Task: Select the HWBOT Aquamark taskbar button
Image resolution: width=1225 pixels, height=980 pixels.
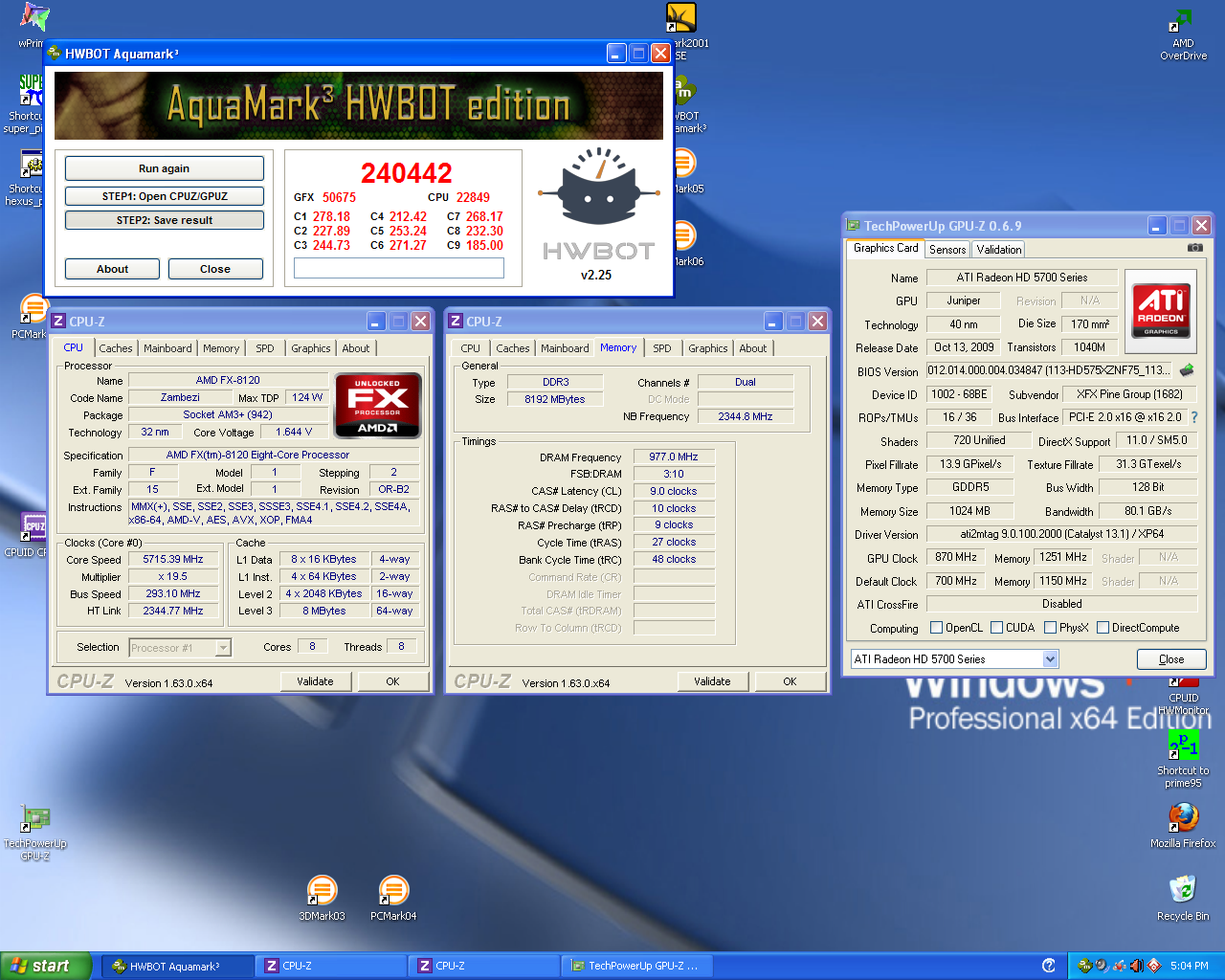Action: tap(177, 966)
